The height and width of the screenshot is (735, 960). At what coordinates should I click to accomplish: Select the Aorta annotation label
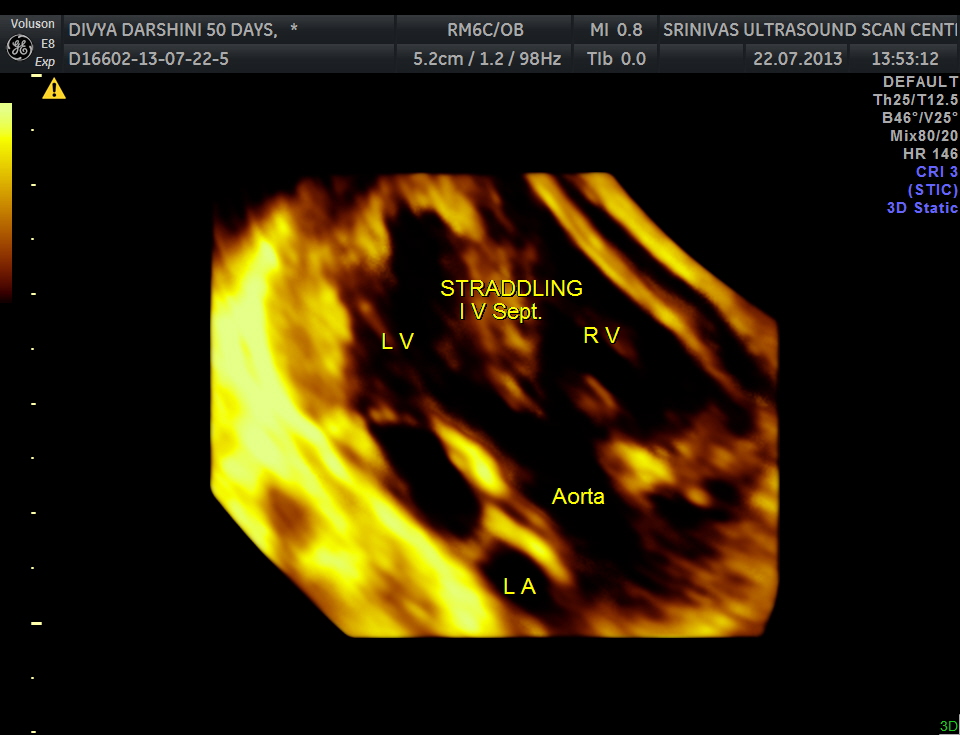coord(578,496)
